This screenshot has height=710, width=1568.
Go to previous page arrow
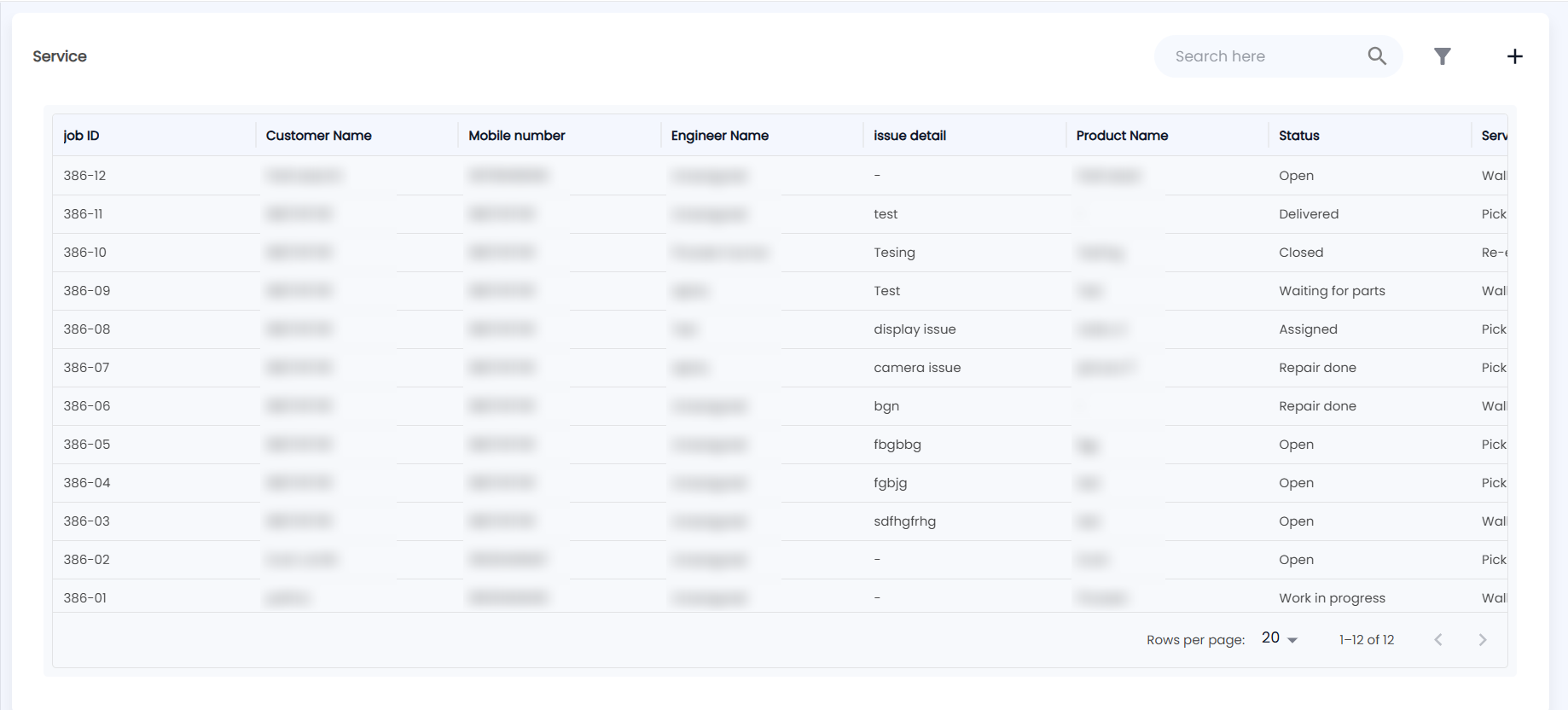[1438, 639]
